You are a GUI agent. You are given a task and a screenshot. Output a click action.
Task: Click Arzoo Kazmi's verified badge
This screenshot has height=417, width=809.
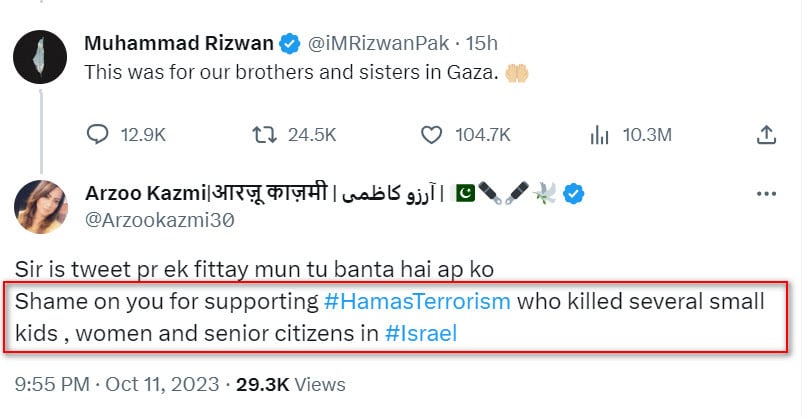(573, 194)
